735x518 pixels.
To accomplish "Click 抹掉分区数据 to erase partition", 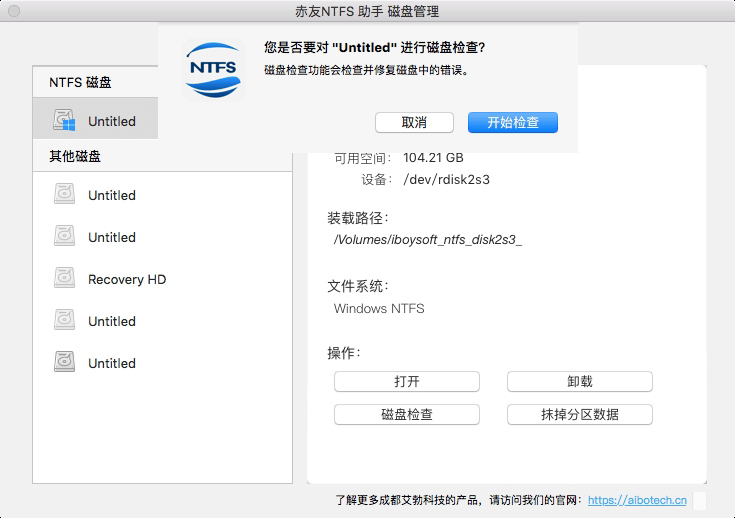I will (x=580, y=414).
